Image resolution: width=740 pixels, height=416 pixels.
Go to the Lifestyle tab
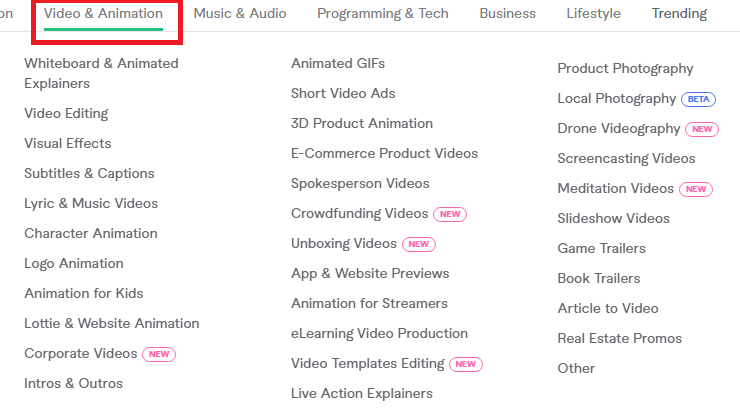[593, 14]
